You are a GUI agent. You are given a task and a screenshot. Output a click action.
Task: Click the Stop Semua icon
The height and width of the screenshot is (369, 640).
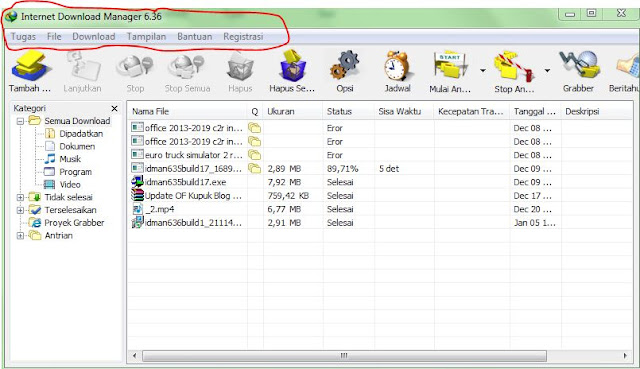pyautogui.click(x=187, y=67)
